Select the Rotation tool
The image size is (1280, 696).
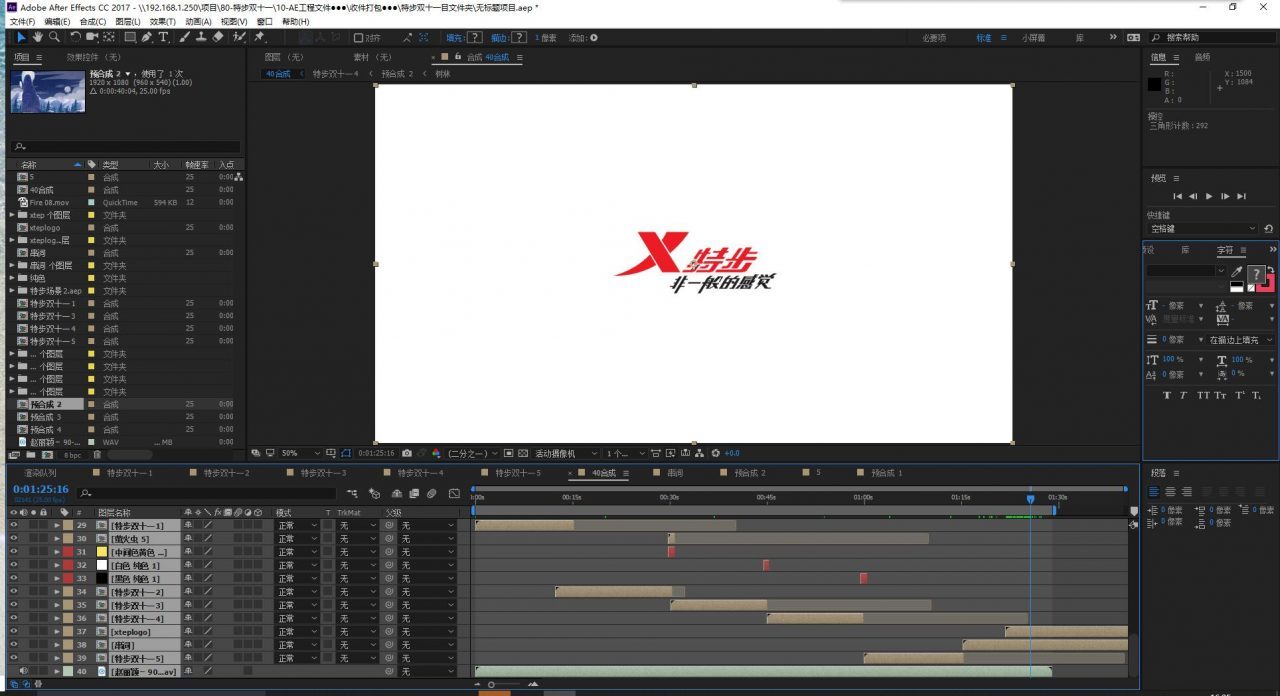76,37
